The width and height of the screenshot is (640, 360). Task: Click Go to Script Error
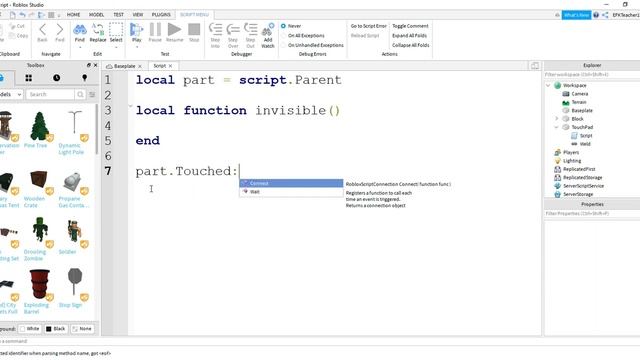coord(369,26)
